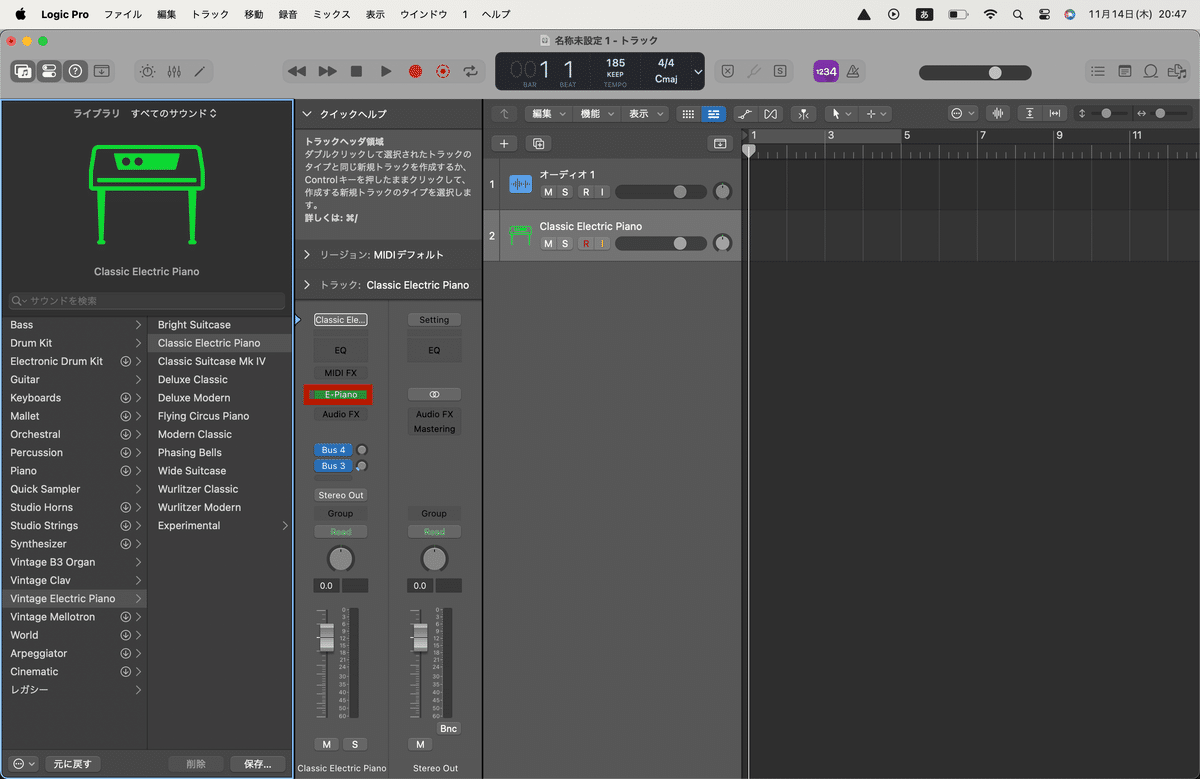Screen dimensions: 1200x779
Task: Toggle the Flex mode icon
Action: point(770,113)
